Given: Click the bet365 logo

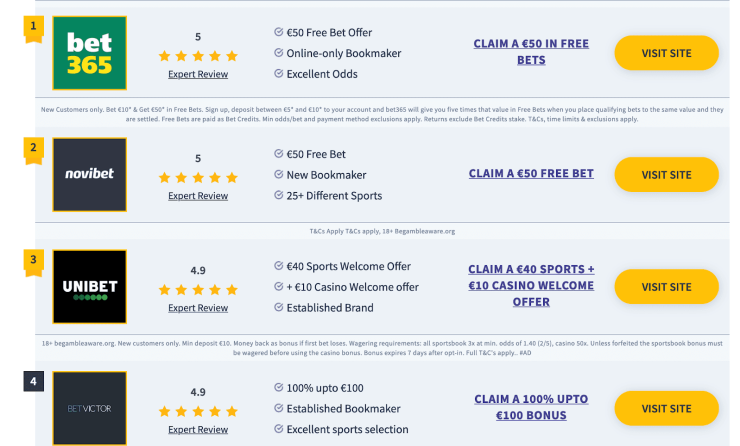Looking at the screenshot, I should pyautogui.click(x=89, y=54).
